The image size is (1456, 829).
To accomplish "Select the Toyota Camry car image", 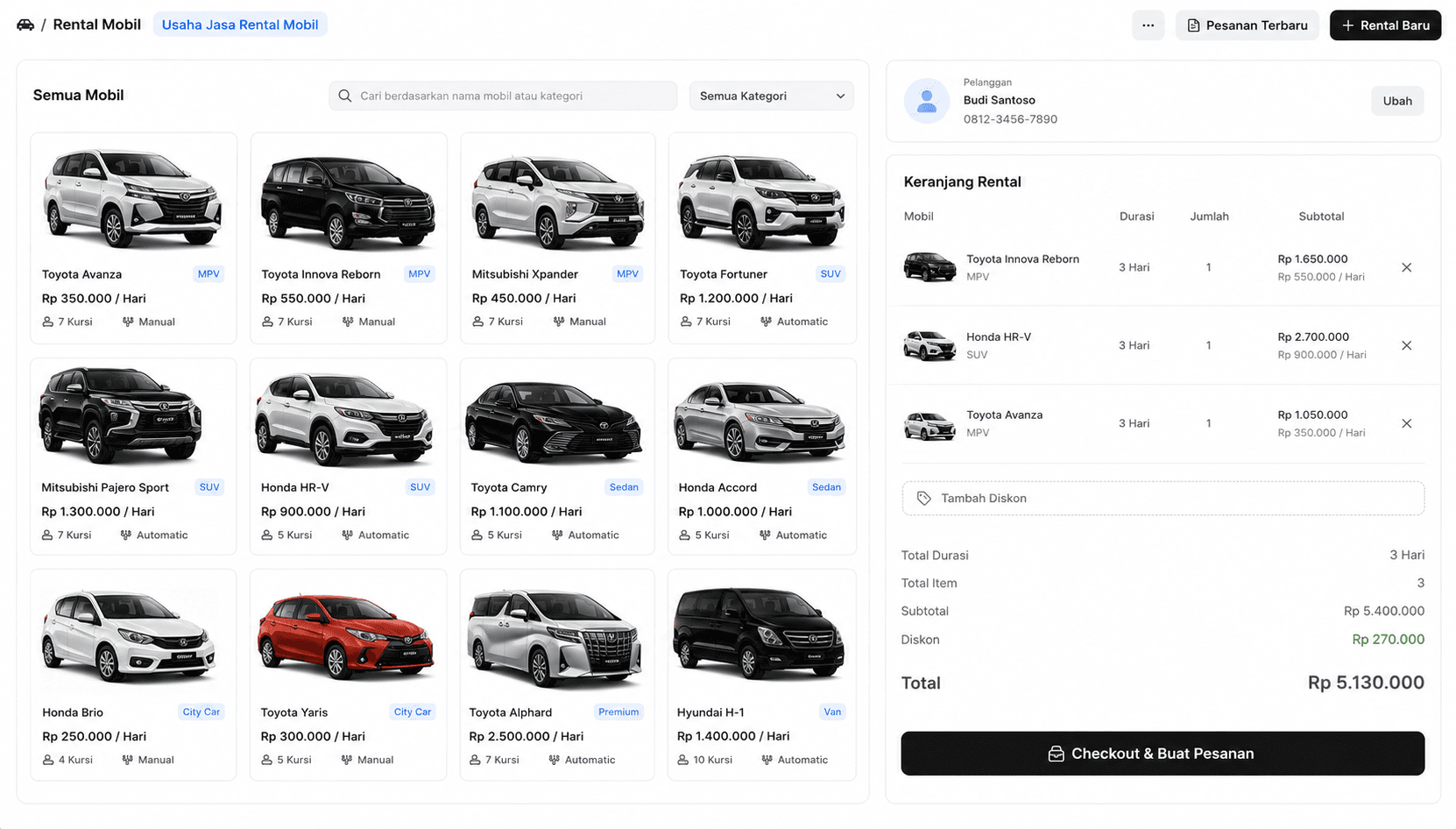I will pos(555,422).
